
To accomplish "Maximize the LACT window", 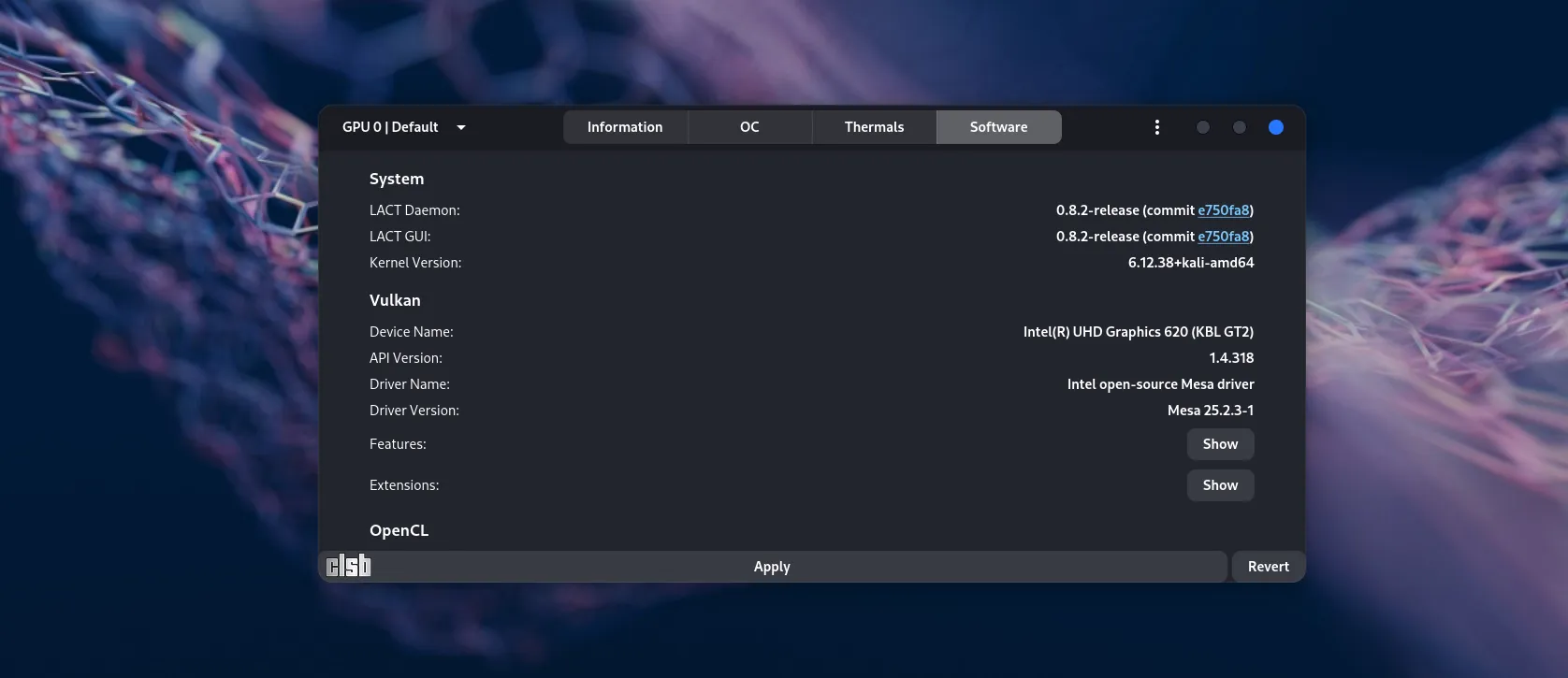I will (1240, 127).
